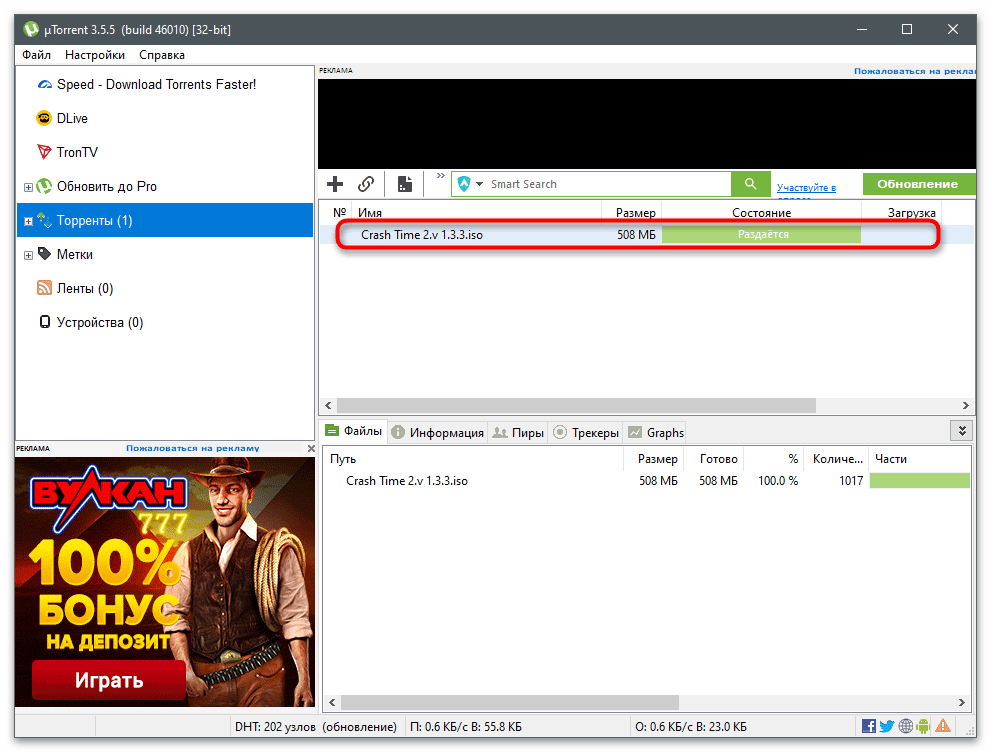Open the Facebook icon in status bar
The height and width of the screenshot is (752, 991).
point(868,726)
